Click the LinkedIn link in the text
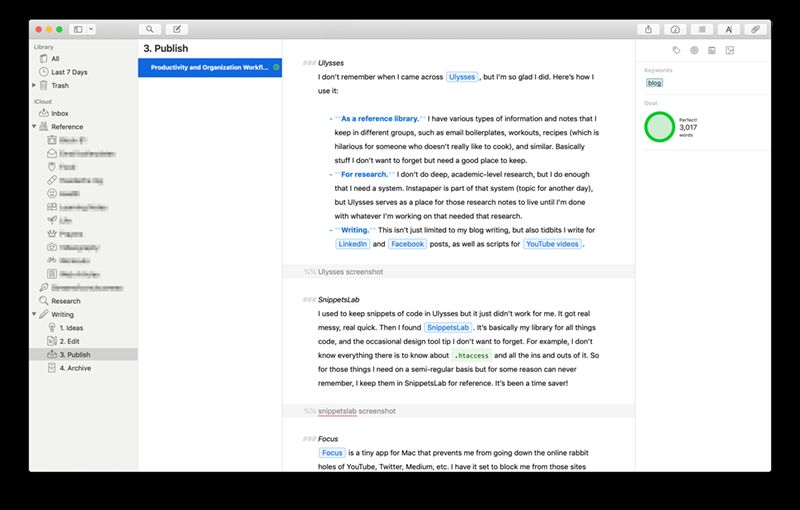This screenshot has height=510, width=800. point(351,243)
